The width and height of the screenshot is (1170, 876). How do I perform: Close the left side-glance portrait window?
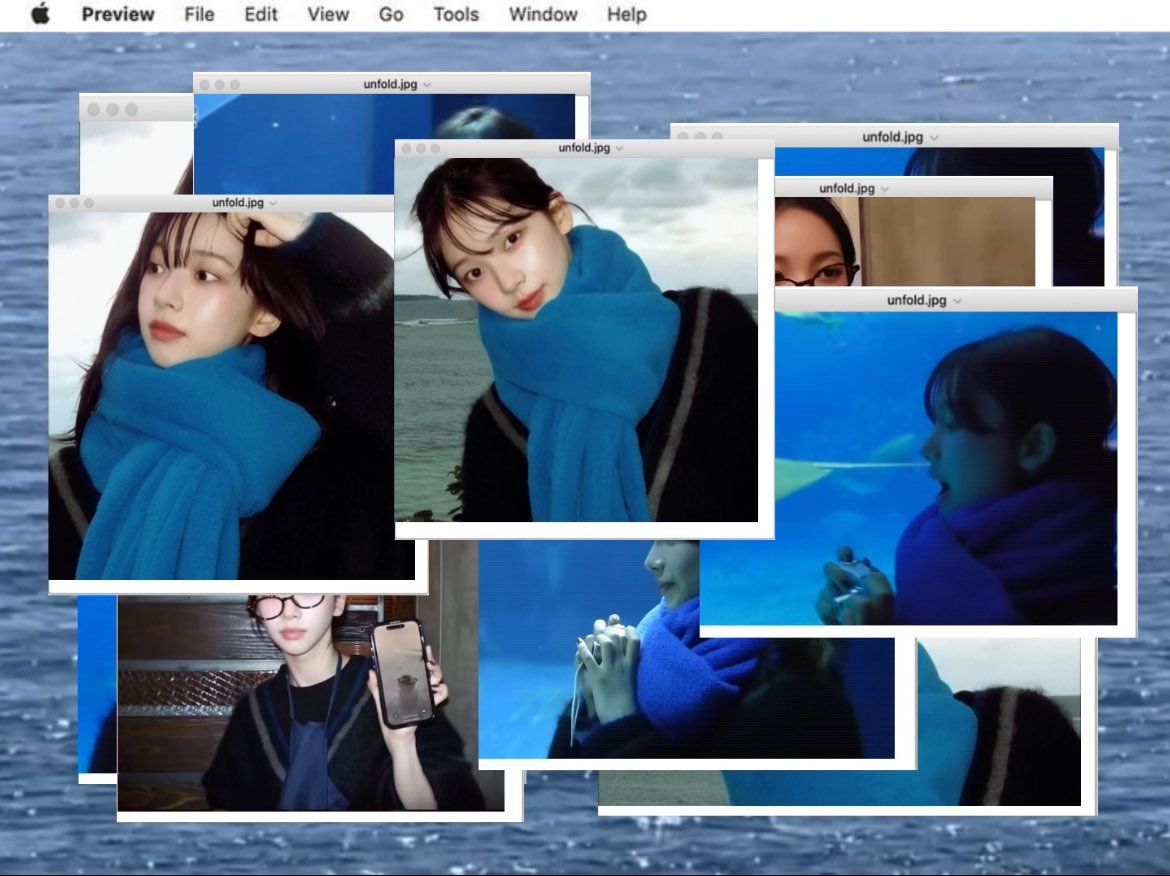point(60,203)
